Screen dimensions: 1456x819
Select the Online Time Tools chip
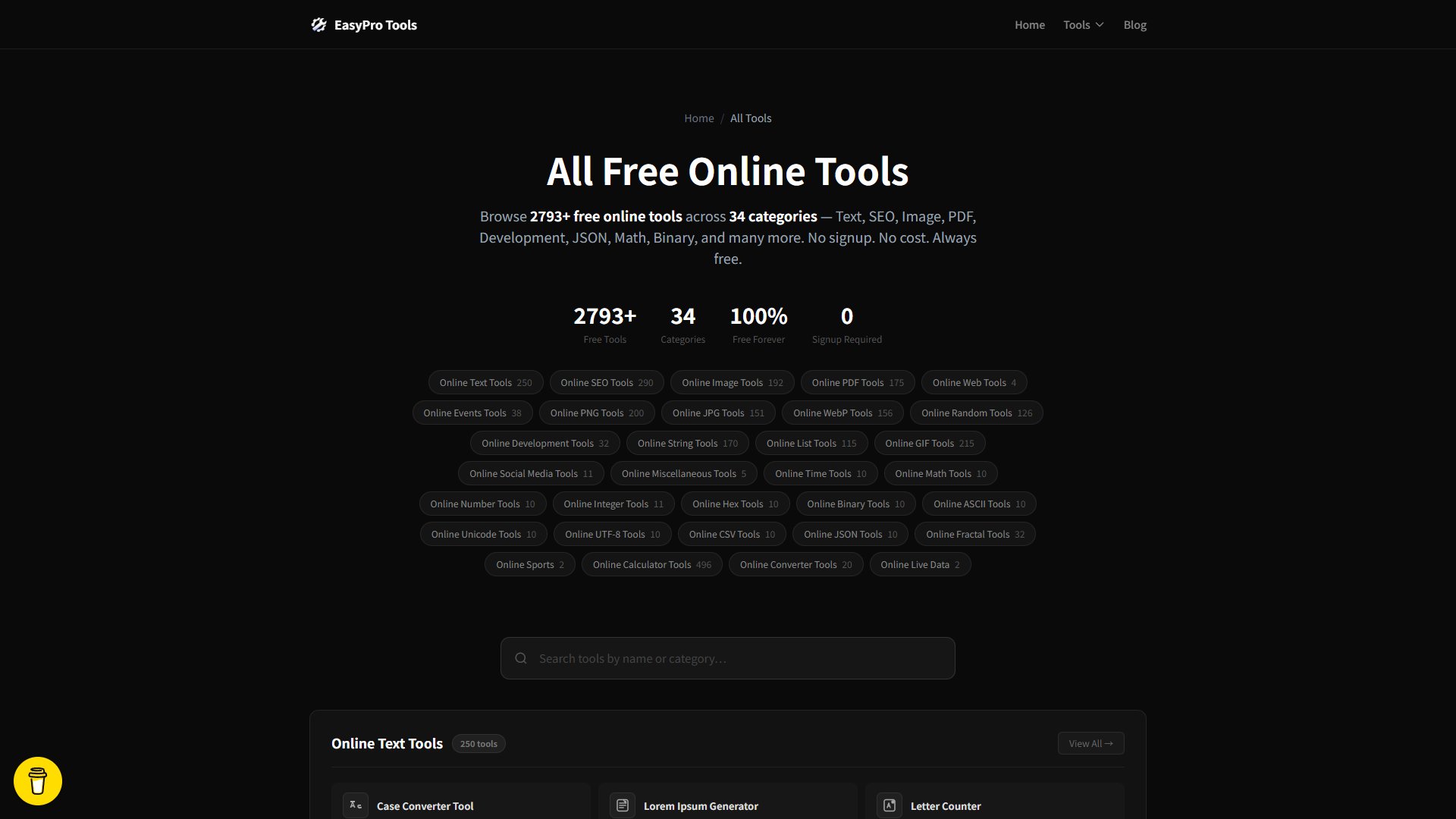click(x=821, y=473)
